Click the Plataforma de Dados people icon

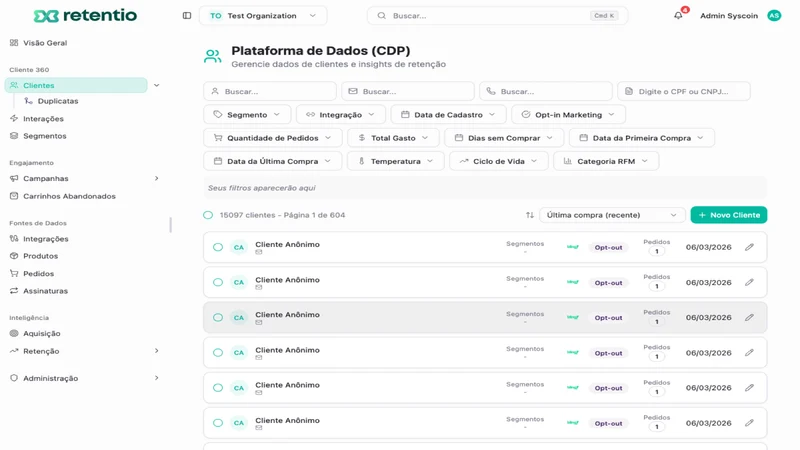pos(212,56)
